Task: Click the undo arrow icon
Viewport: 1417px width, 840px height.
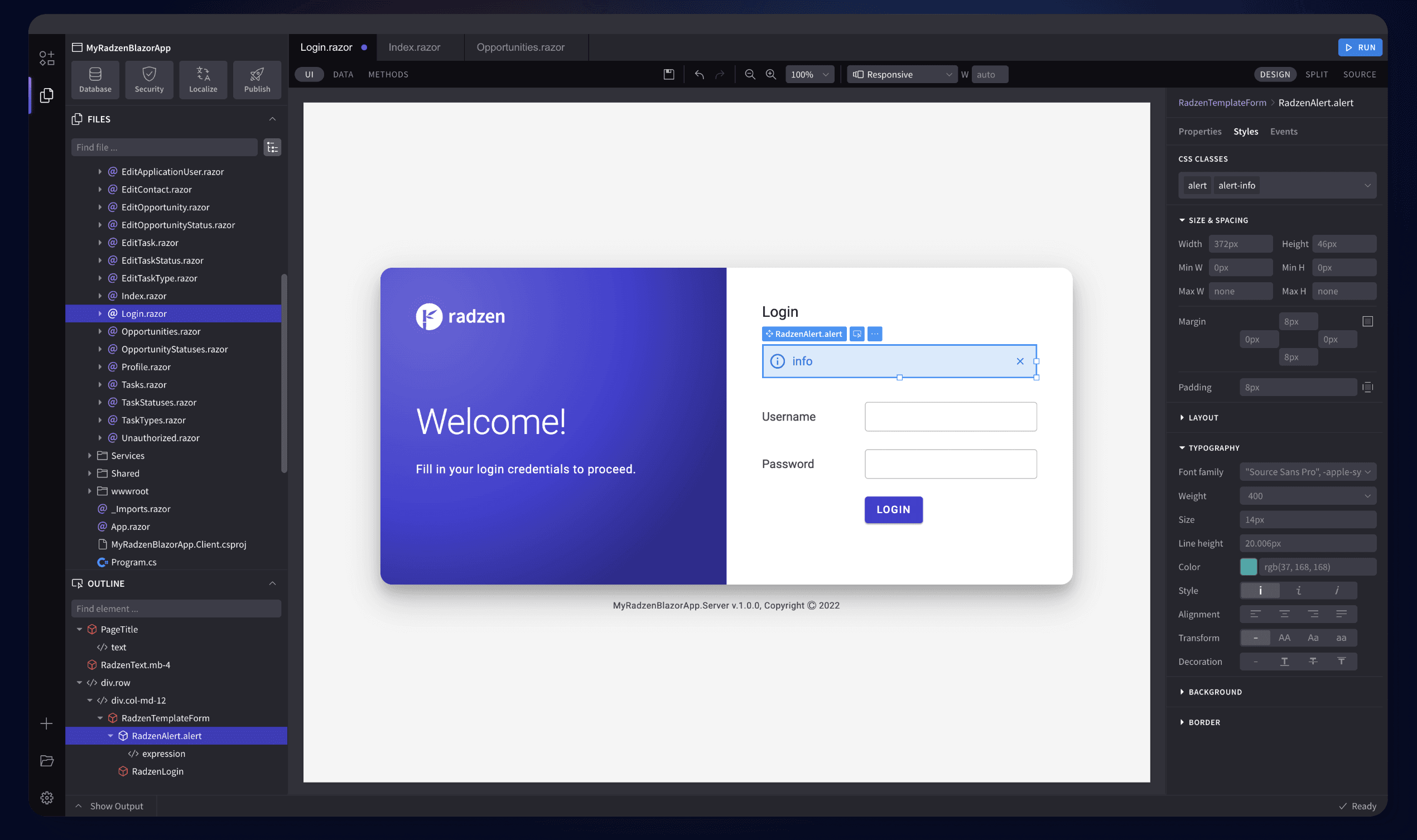Action: click(699, 74)
